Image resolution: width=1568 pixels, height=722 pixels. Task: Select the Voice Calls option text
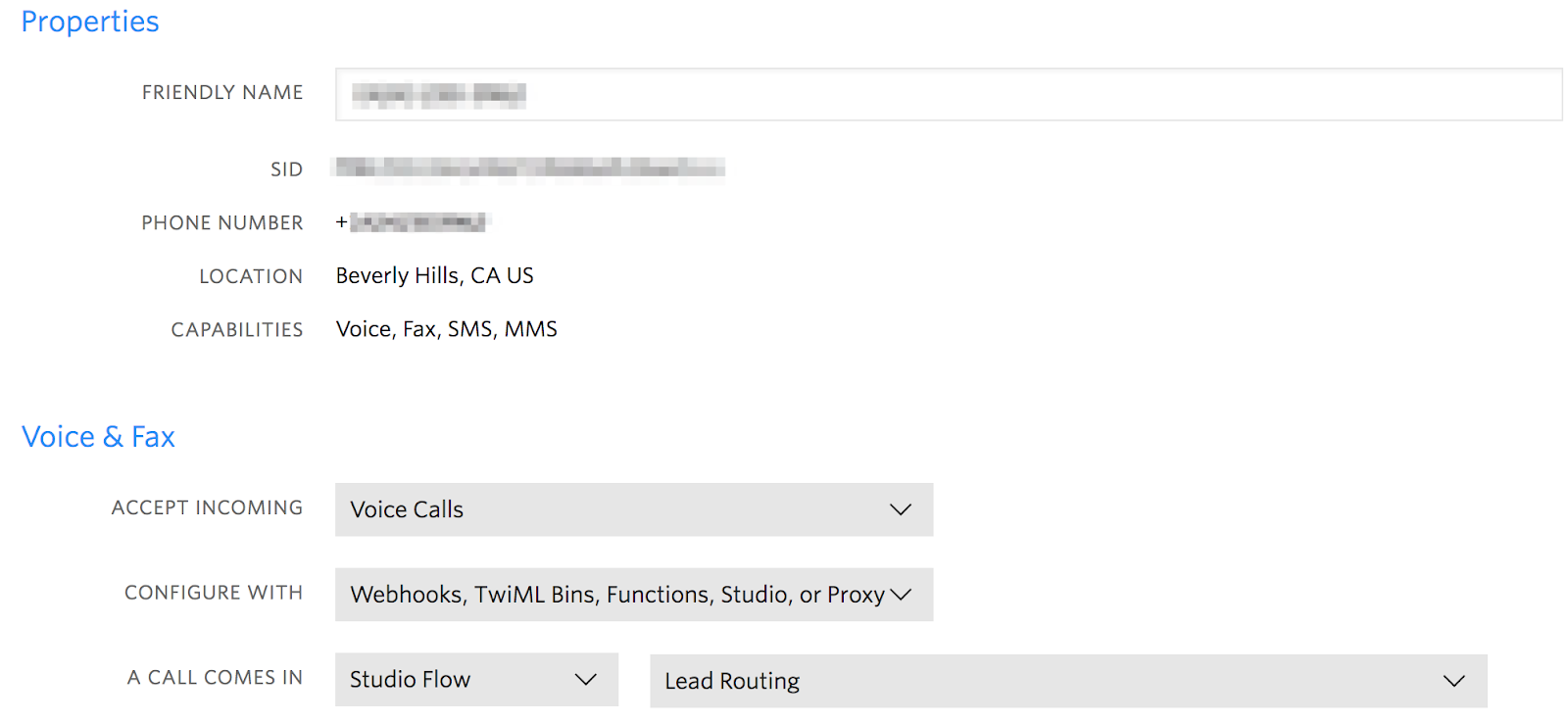tap(406, 509)
